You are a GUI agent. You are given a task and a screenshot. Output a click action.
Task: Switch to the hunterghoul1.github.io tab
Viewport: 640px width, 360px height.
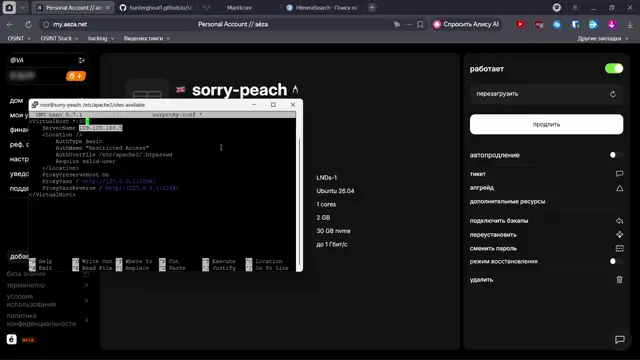click(157, 8)
